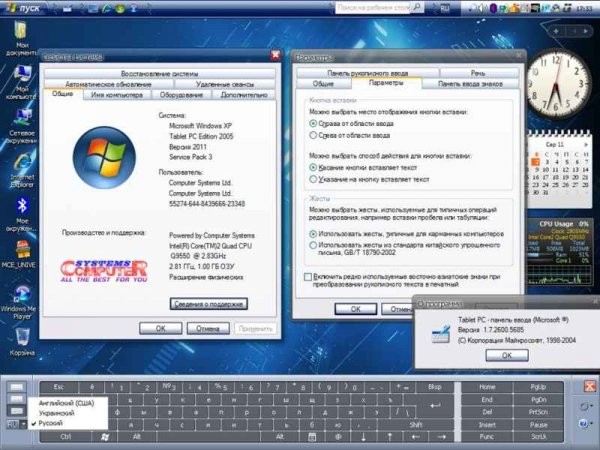
Task: Select the Слева от области ввода radio
Action: pos(313,135)
